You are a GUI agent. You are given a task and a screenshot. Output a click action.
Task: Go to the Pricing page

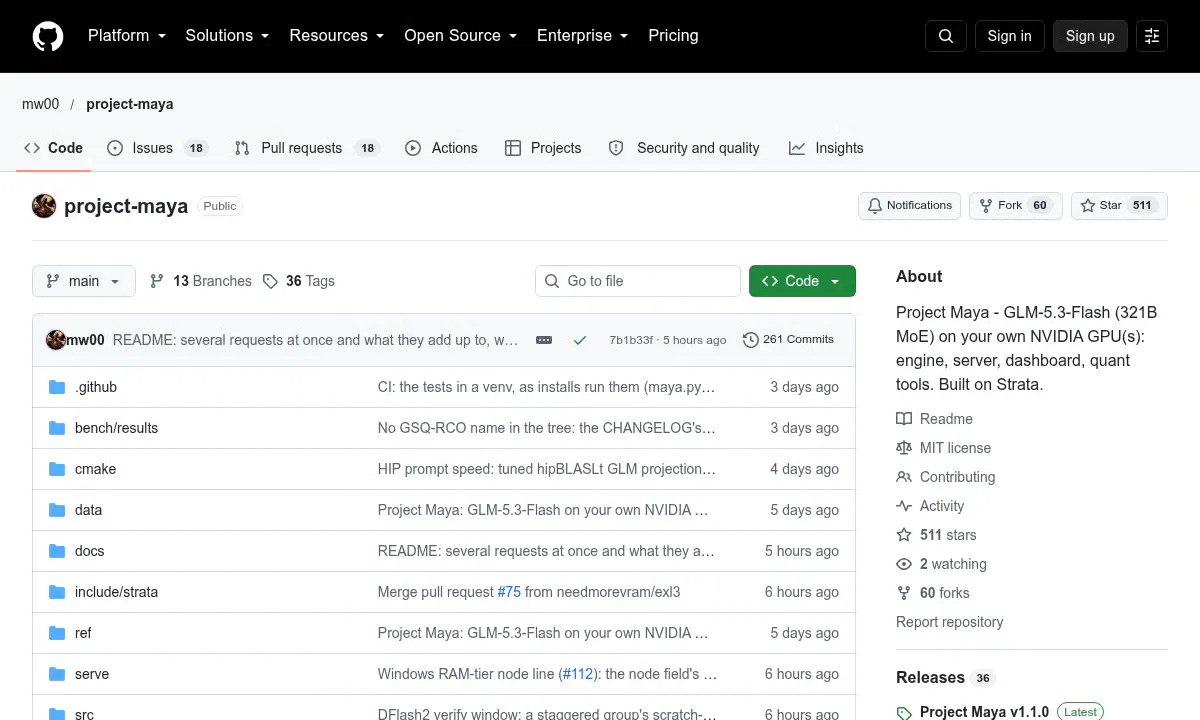673,36
